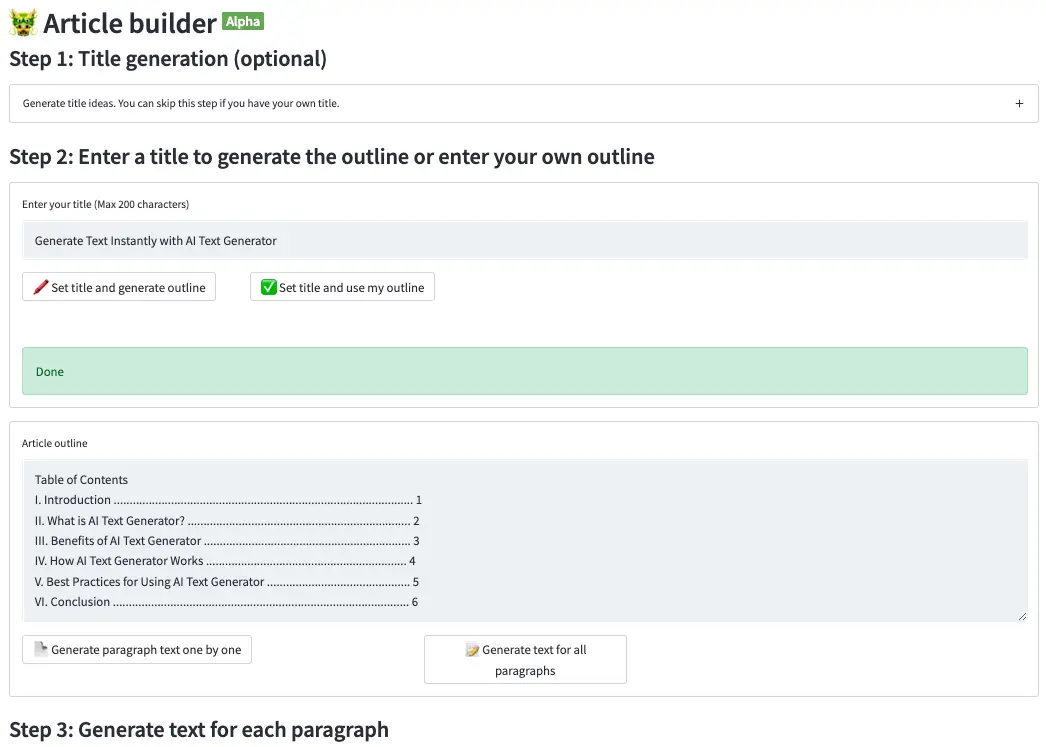Click the green Done status banner
The image size is (1046, 747).
(x=525, y=371)
